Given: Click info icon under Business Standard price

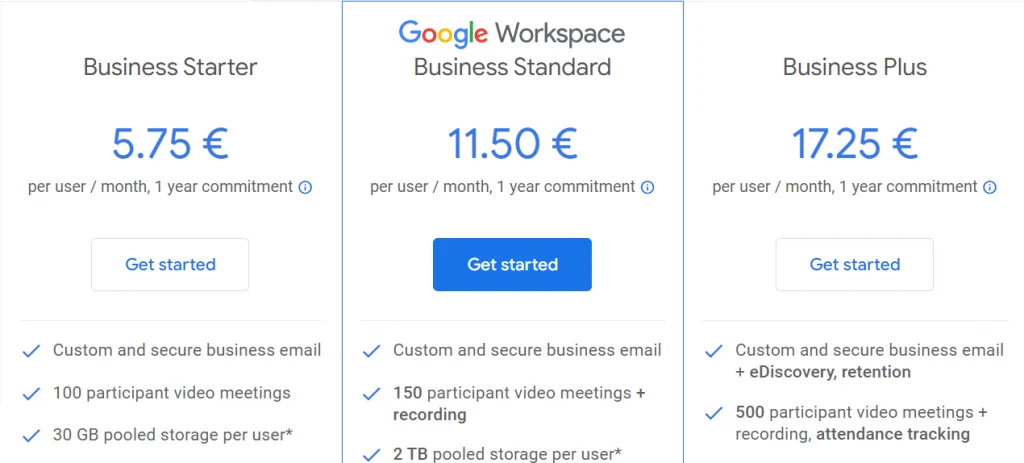Looking at the screenshot, I should pyautogui.click(x=648, y=187).
